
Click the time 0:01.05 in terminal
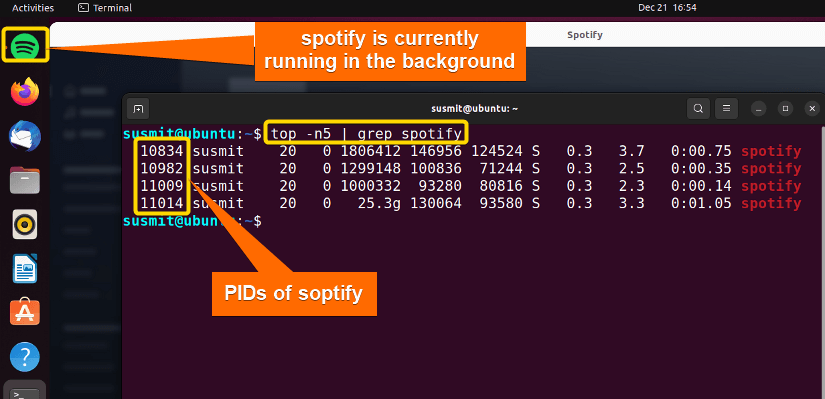tap(701, 203)
